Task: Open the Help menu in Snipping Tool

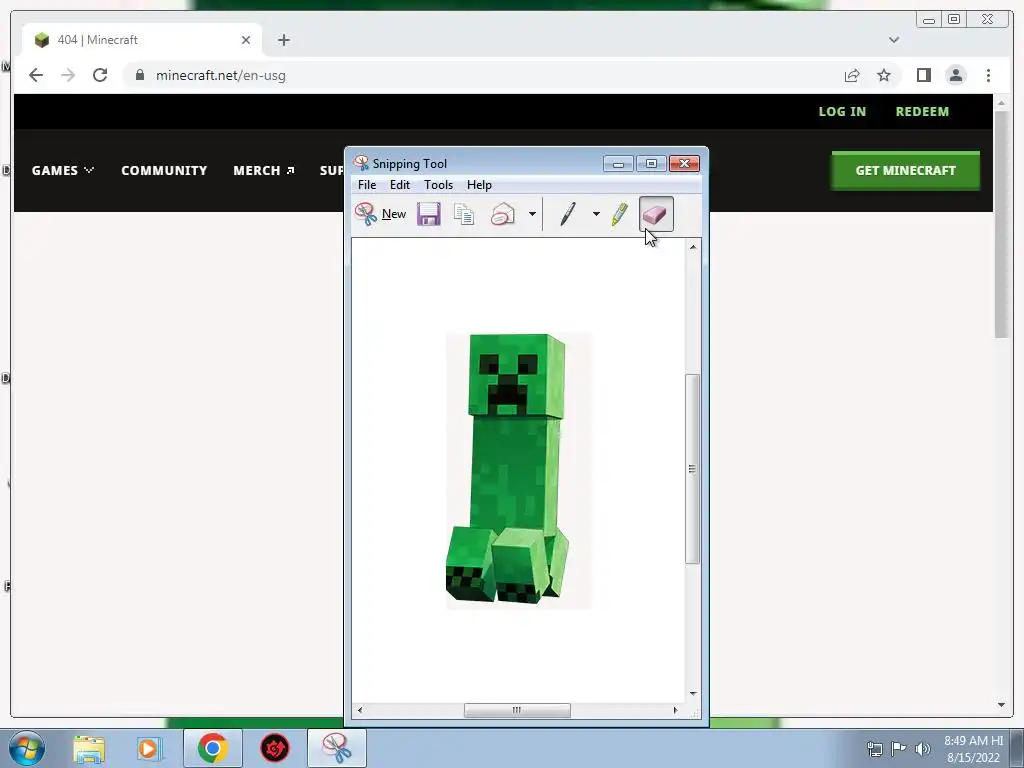Action: point(479,185)
